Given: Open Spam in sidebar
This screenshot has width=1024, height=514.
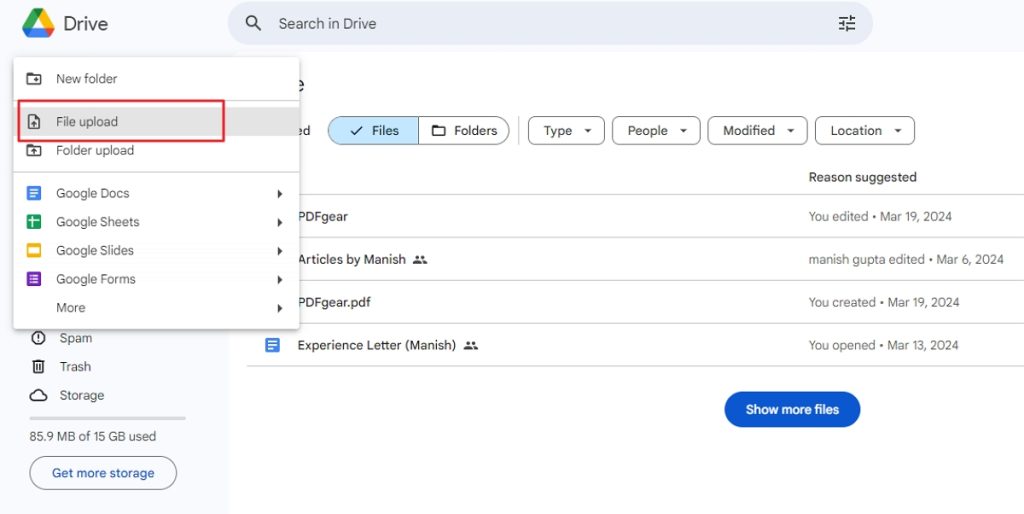Looking at the screenshot, I should point(76,338).
